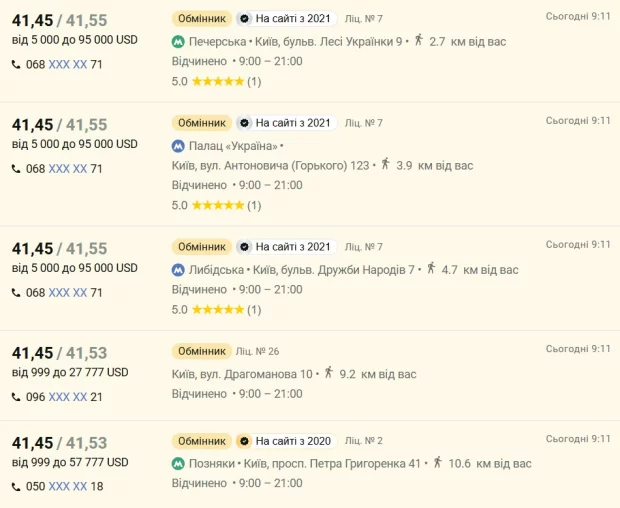Viewport: 620px width, 508px height.
Task: Open address вул. Антоновича (Горького) 123
Action: pos(270,165)
